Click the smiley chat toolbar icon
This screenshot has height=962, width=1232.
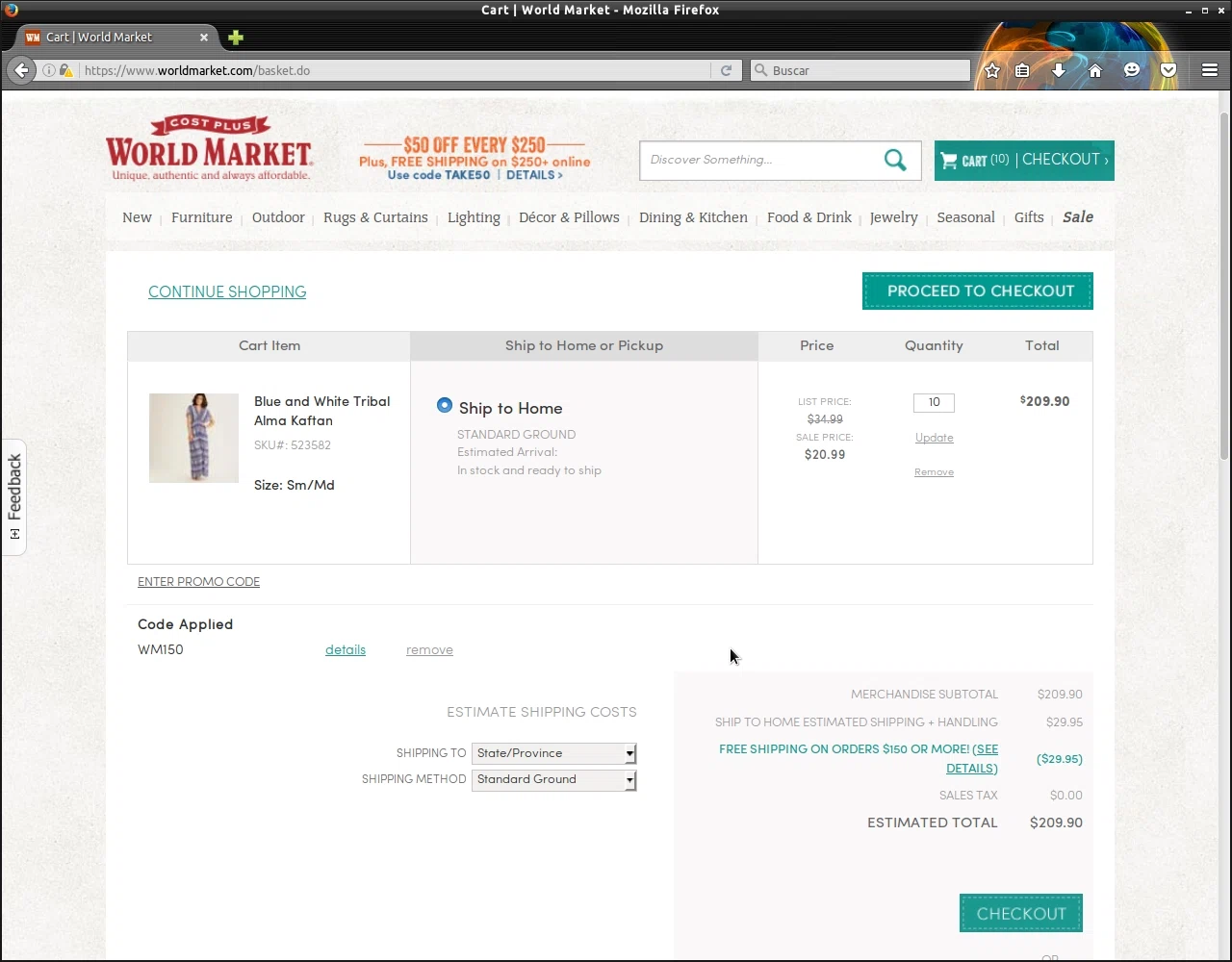[1132, 70]
